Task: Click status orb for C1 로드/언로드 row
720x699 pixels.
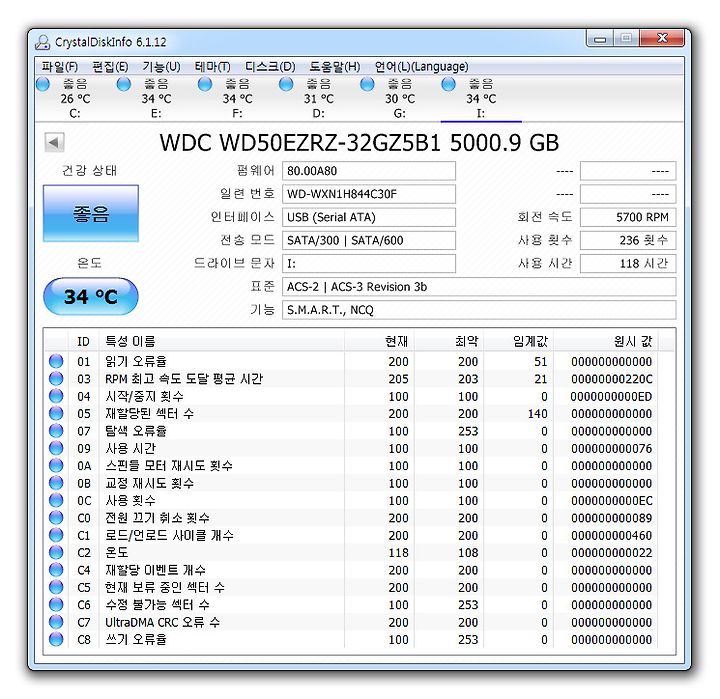Action: click(x=56, y=535)
